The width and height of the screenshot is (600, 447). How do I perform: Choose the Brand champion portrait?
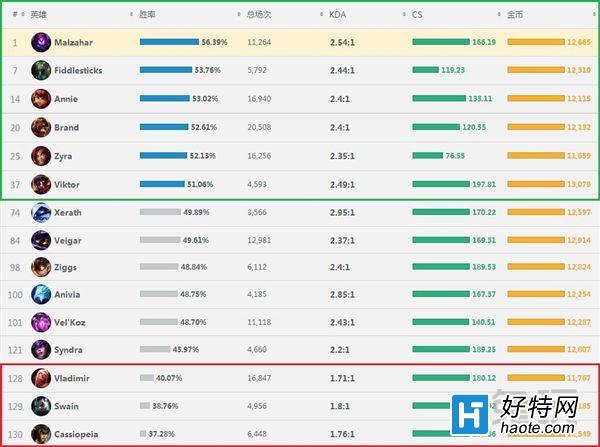coord(41,127)
